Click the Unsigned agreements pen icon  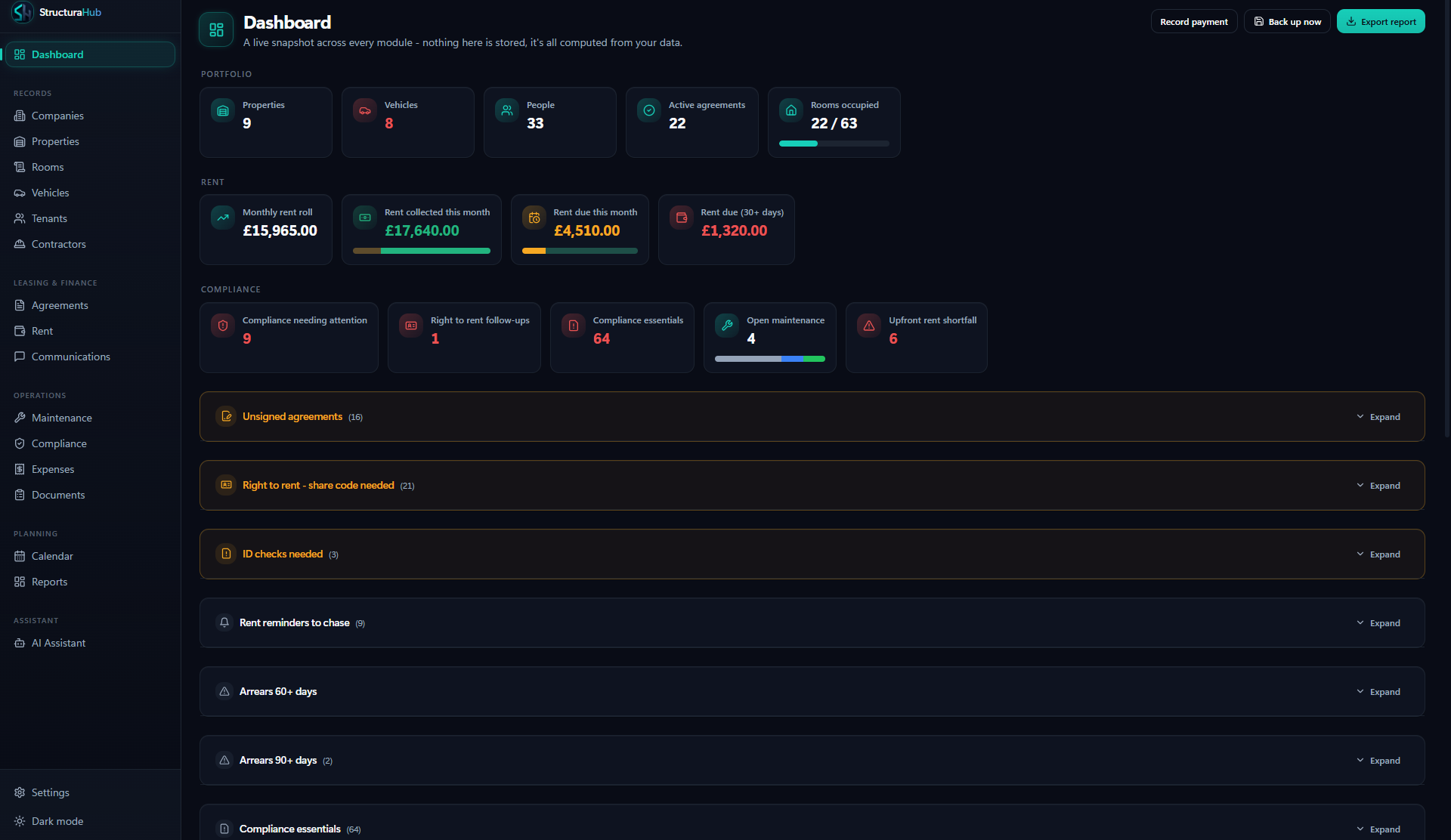[x=226, y=417]
